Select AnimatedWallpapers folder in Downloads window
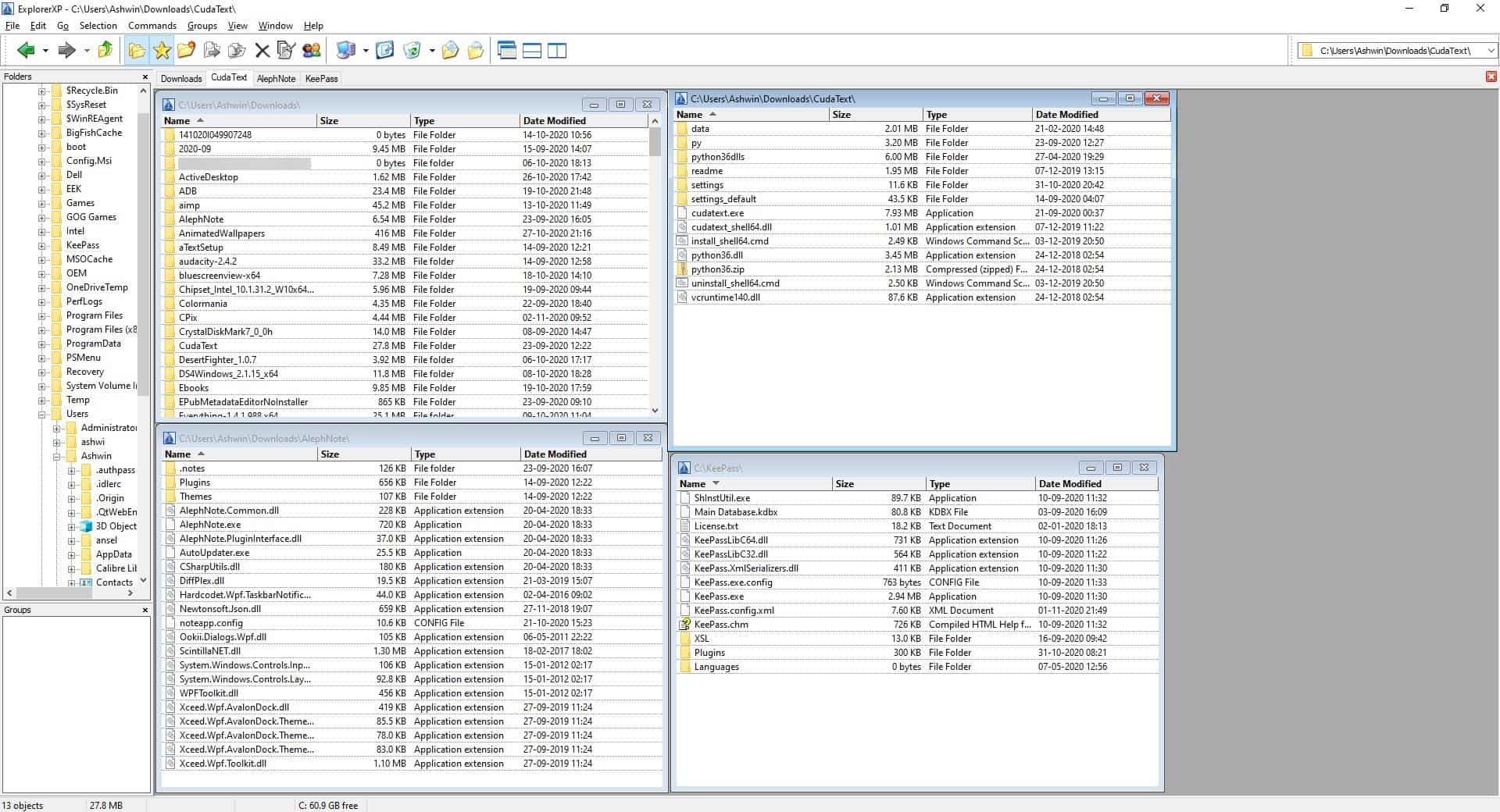 point(222,233)
